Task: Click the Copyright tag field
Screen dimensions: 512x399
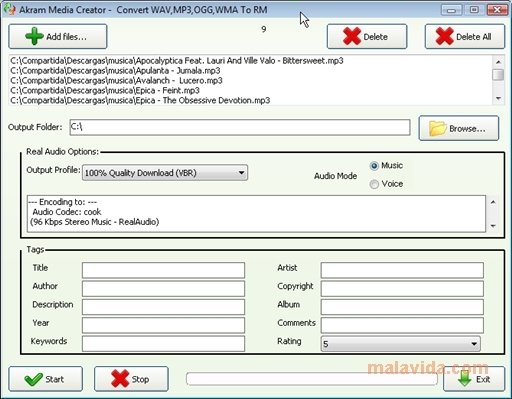Action: pyautogui.click(x=402, y=288)
